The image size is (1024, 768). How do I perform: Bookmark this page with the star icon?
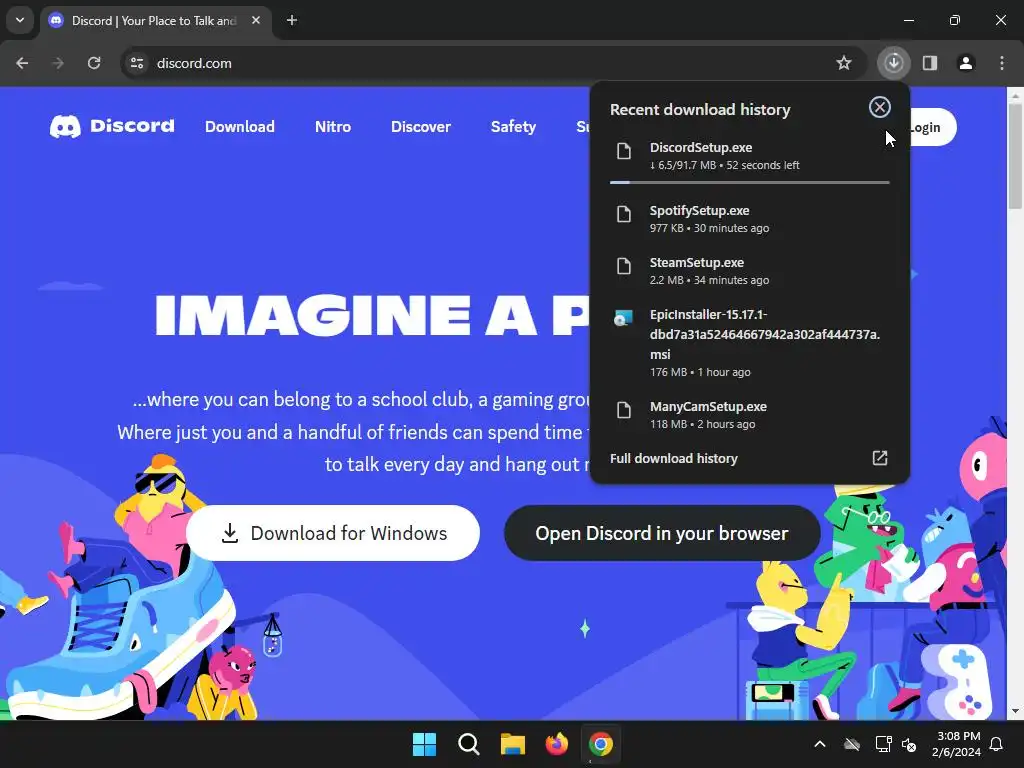844,63
